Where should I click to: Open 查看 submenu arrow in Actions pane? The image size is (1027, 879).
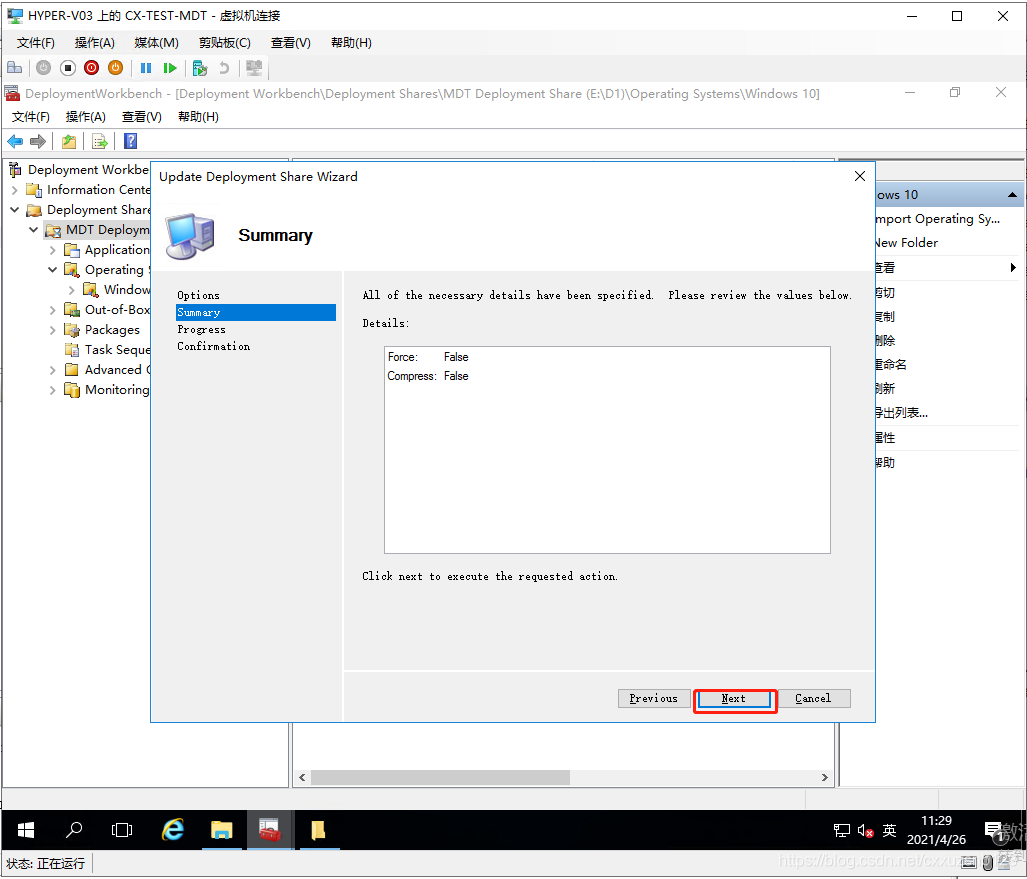1013,267
